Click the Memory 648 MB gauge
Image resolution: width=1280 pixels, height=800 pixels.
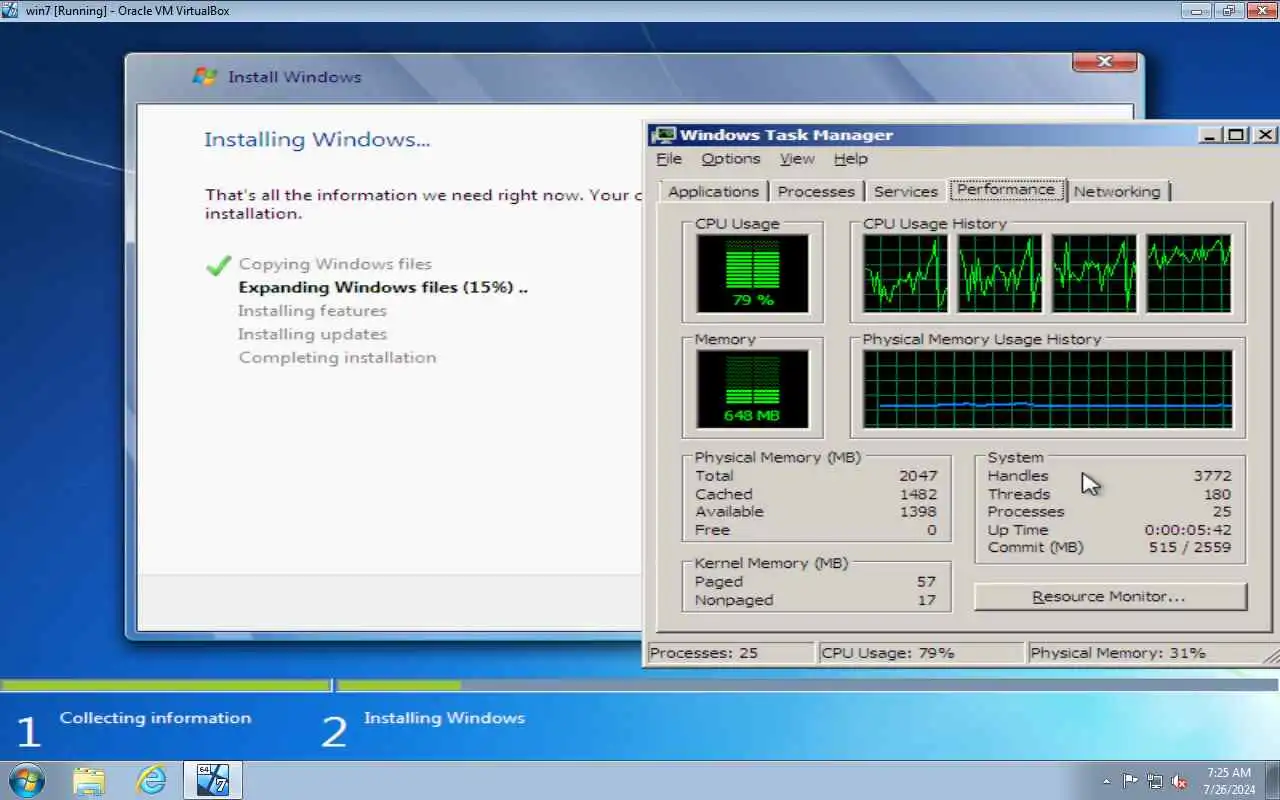tap(752, 388)
